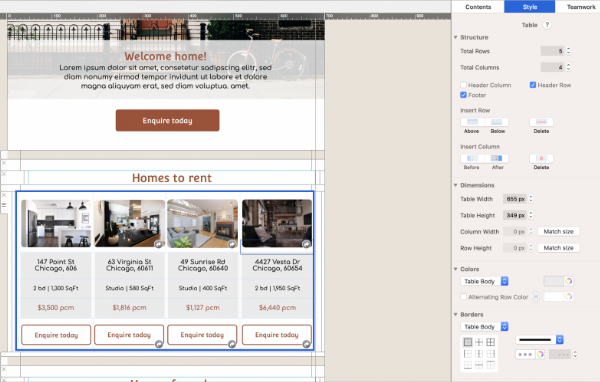Screen dimensions: 600x382
Task: Switch to the Contents tab
Action: (x=478, y=7)
